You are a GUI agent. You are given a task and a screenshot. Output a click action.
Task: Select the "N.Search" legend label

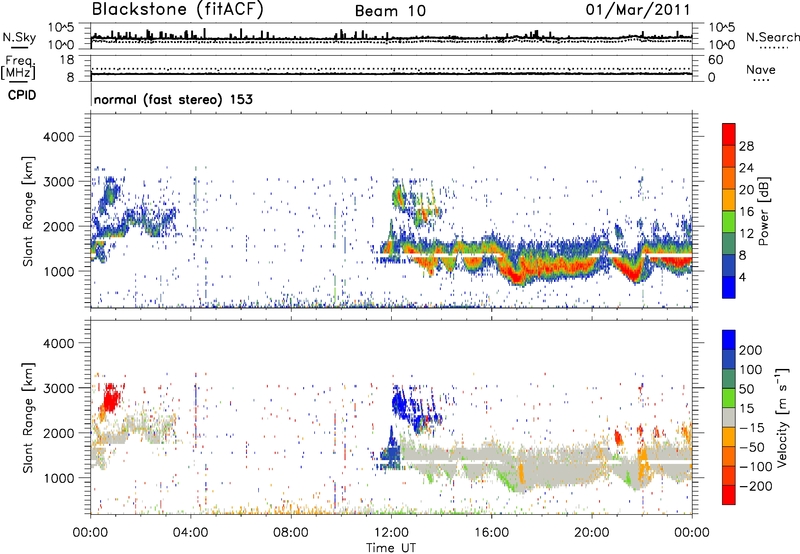click(x=773, y=37)
